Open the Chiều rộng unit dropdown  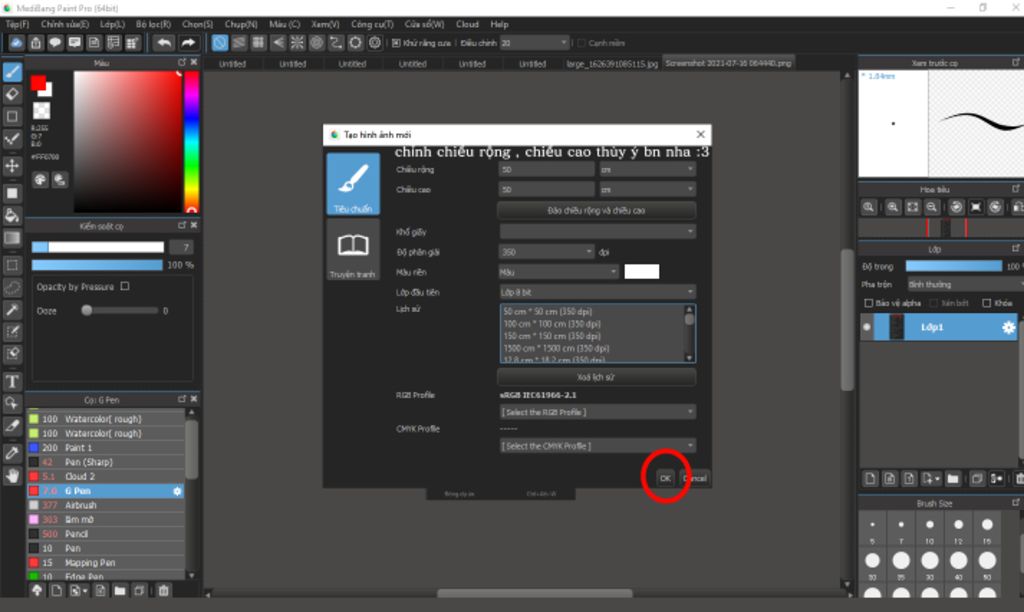pos(647,169)
